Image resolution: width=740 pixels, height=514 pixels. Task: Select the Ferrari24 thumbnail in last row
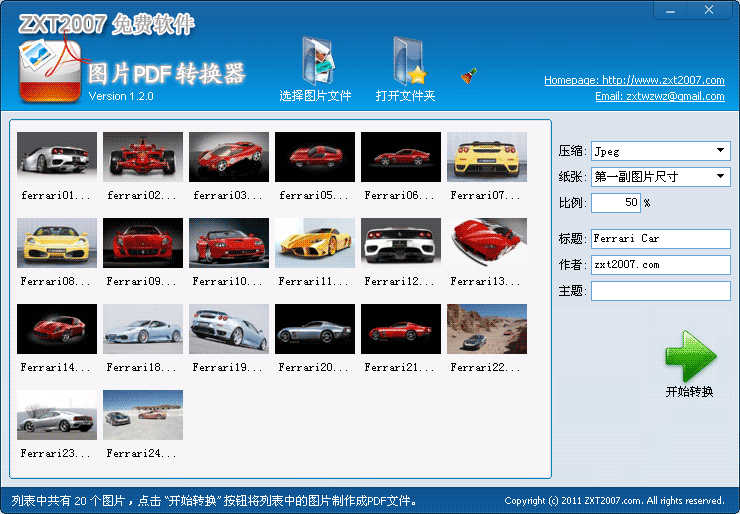(143, 414)
